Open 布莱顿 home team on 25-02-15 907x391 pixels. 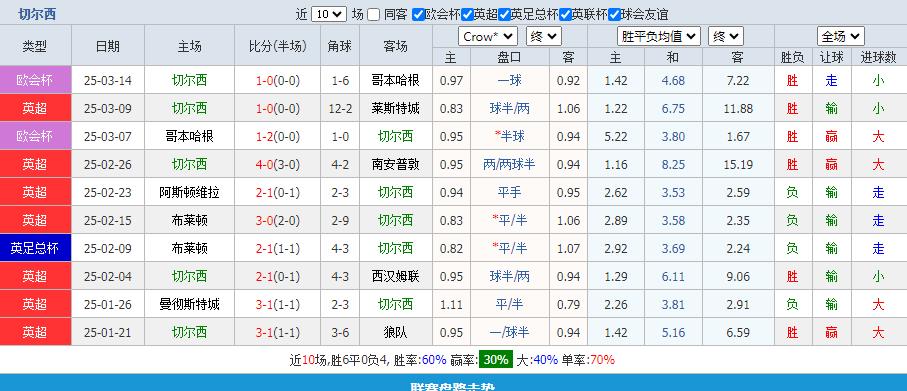pos(189,220)
